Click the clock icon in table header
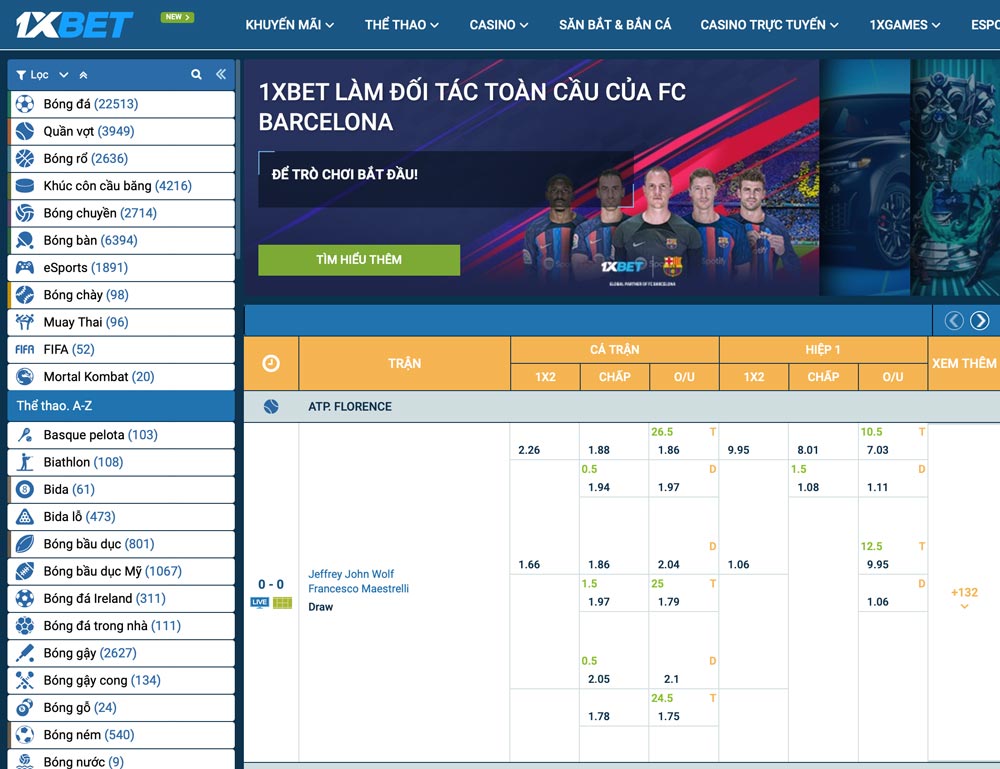1000x769 pixels. (271, 363)
